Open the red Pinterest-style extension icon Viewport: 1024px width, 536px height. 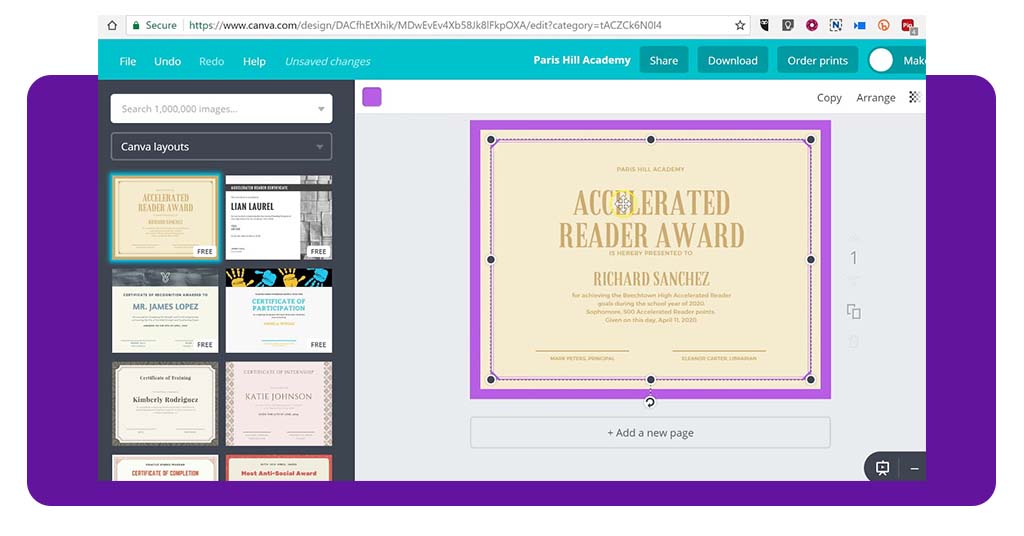click(908, 26)
